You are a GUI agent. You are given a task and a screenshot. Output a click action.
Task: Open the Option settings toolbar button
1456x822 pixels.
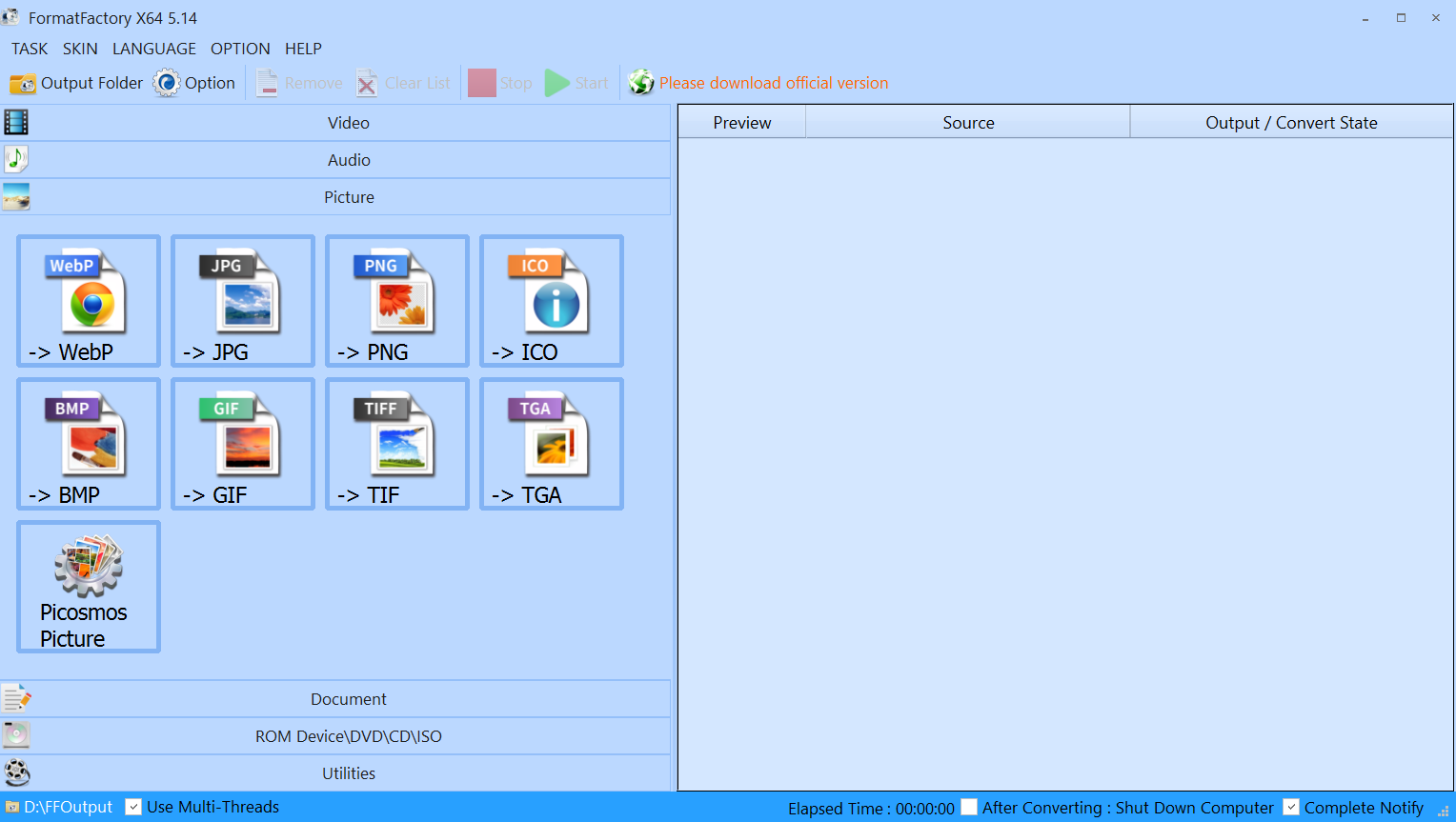point(194,83)
